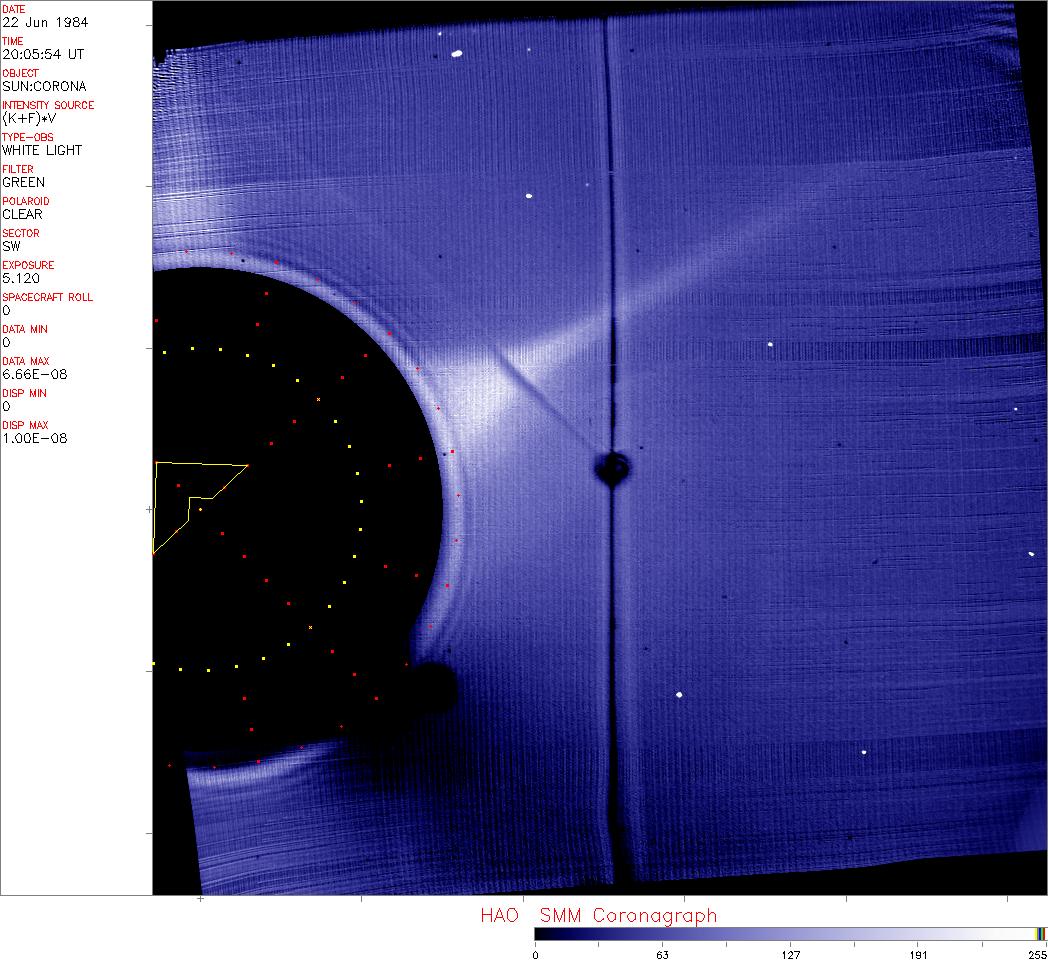This screenshot has height=960, width=1048.
Task: Click the "HAO SMM Coronagraph" title
Action: tap(598, 915)
